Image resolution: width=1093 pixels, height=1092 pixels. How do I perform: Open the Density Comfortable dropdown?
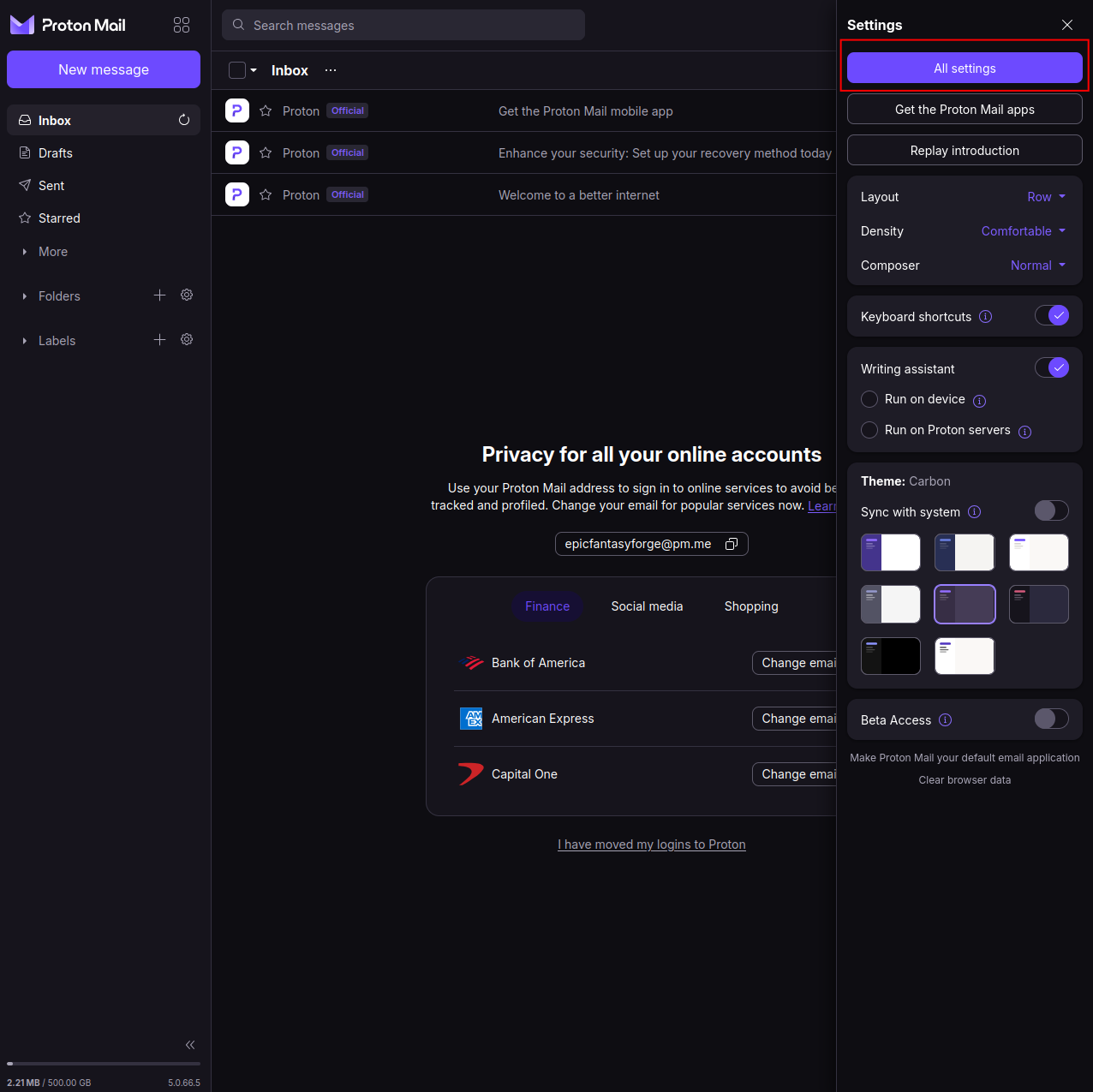pyautogui.click(x=1024, y=230)
